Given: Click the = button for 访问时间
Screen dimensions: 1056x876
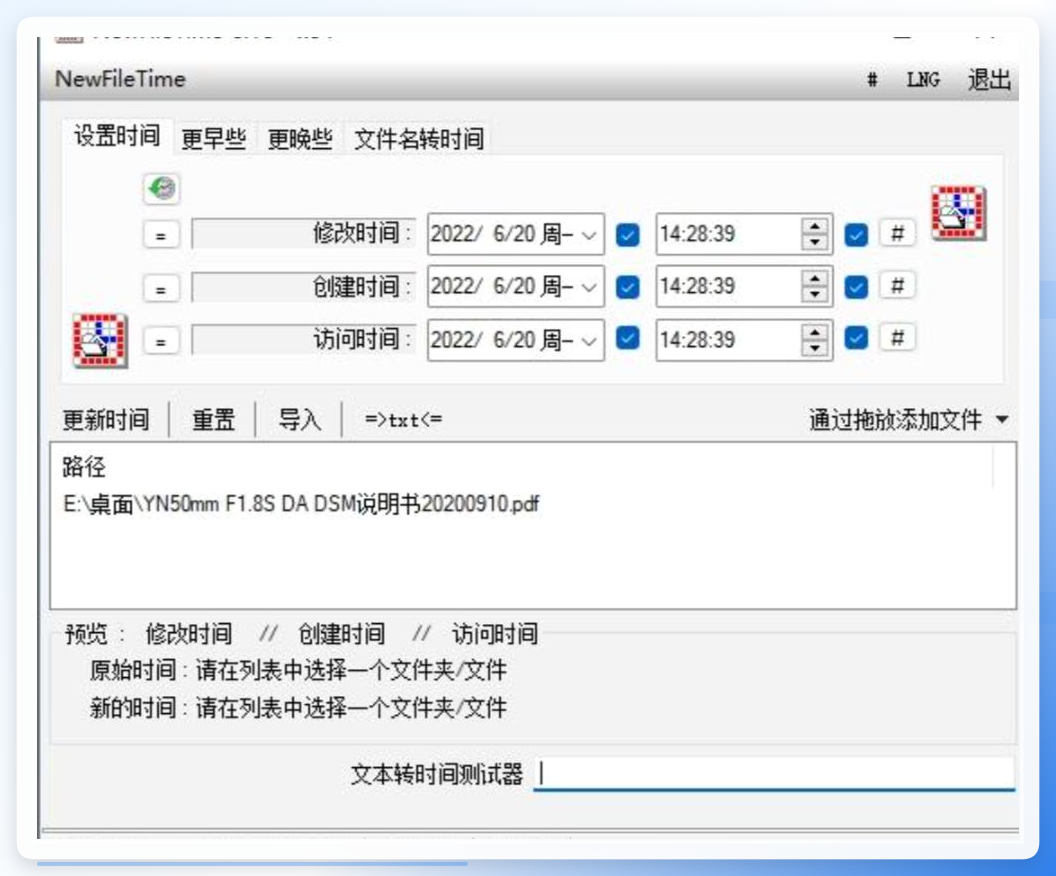Looking at the screenshot, I should click(x=161, y=341).
